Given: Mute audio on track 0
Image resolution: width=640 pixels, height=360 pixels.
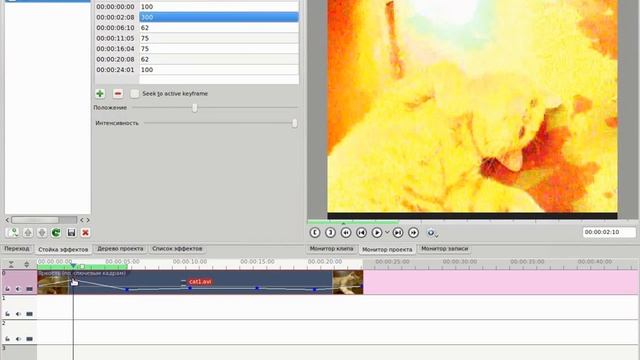Looking at the screenshot, I should [18, 289].
